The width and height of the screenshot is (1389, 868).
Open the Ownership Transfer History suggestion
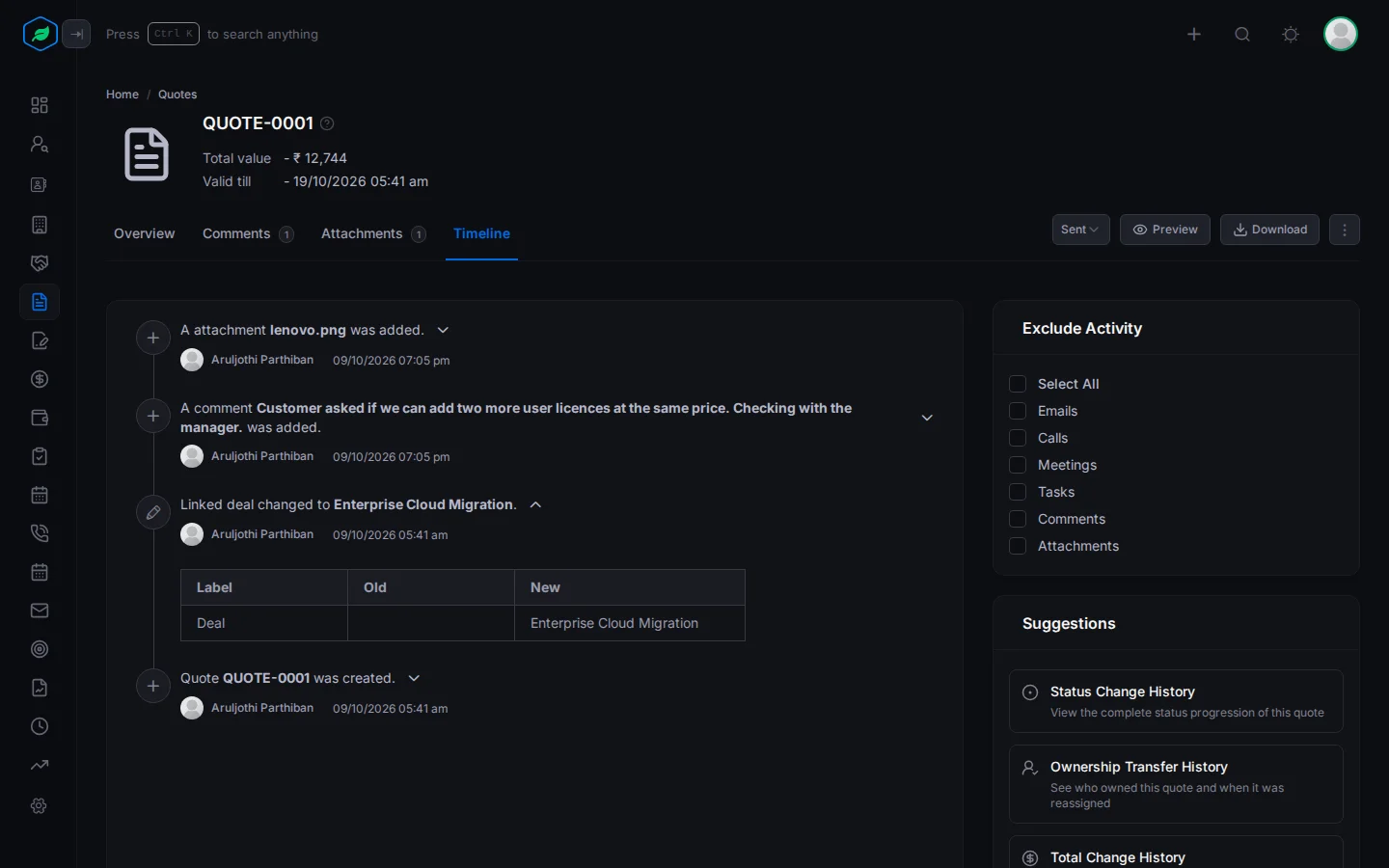(x=1176, y=784)
